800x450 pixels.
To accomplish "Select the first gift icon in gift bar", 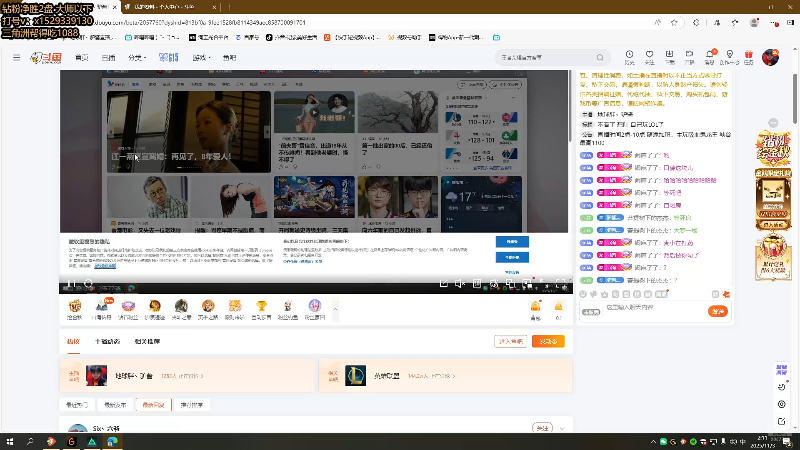I will coord(74,306).
